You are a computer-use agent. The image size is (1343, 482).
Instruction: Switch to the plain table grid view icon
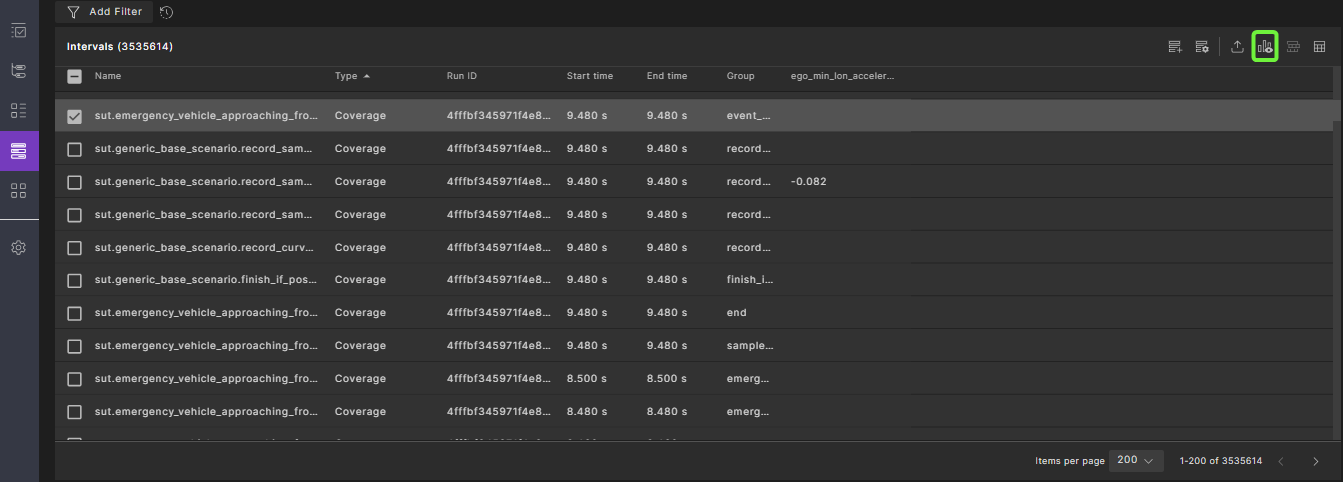1319,46
